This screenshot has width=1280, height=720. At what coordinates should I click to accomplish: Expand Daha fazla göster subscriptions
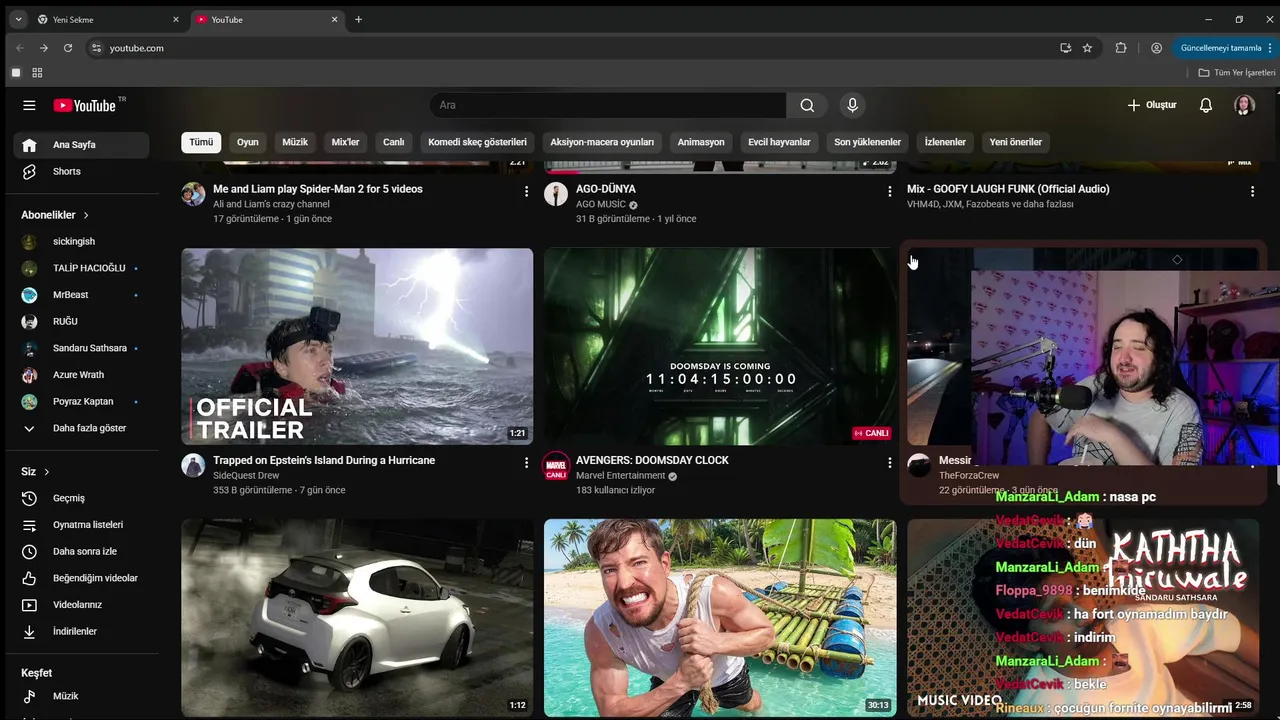pos(81,428)
